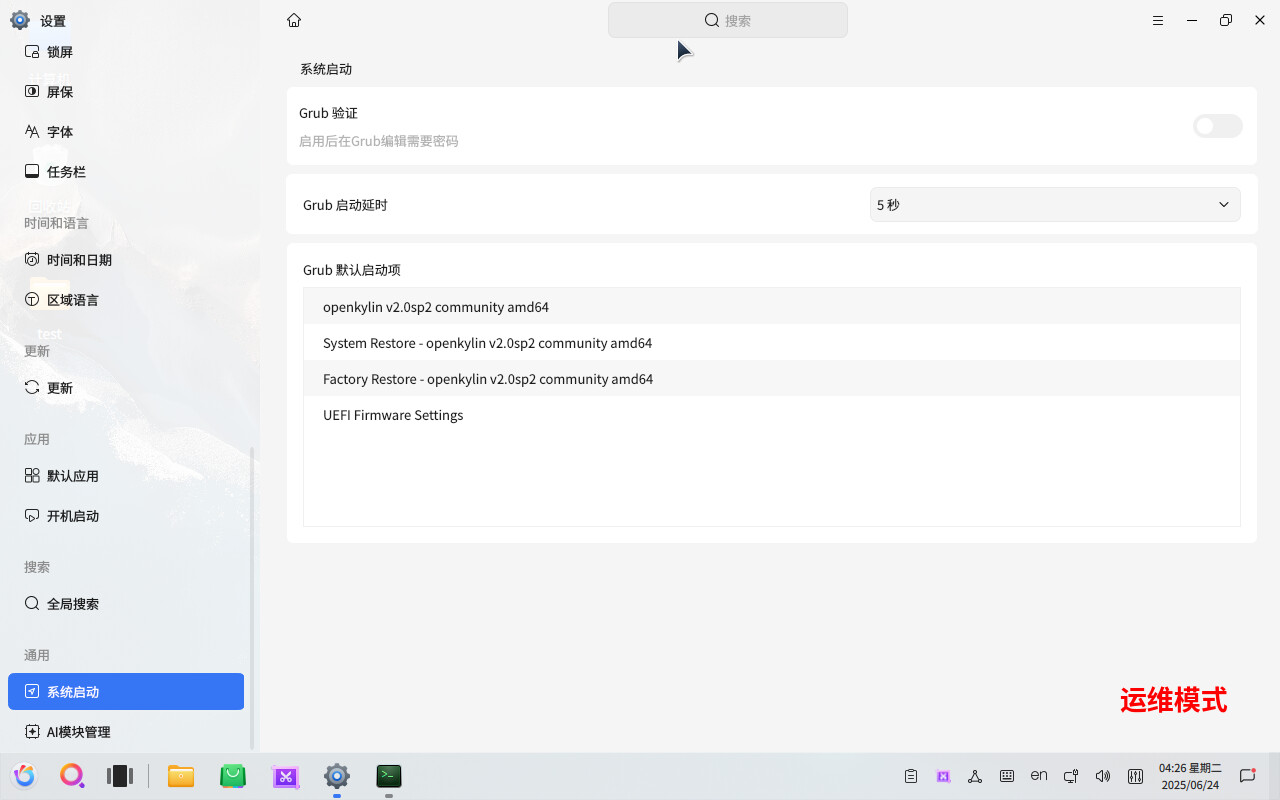Screen dimensions: 1280x800
Task: Open 开机启动 settings in sidebar
Action: [126, 516]
